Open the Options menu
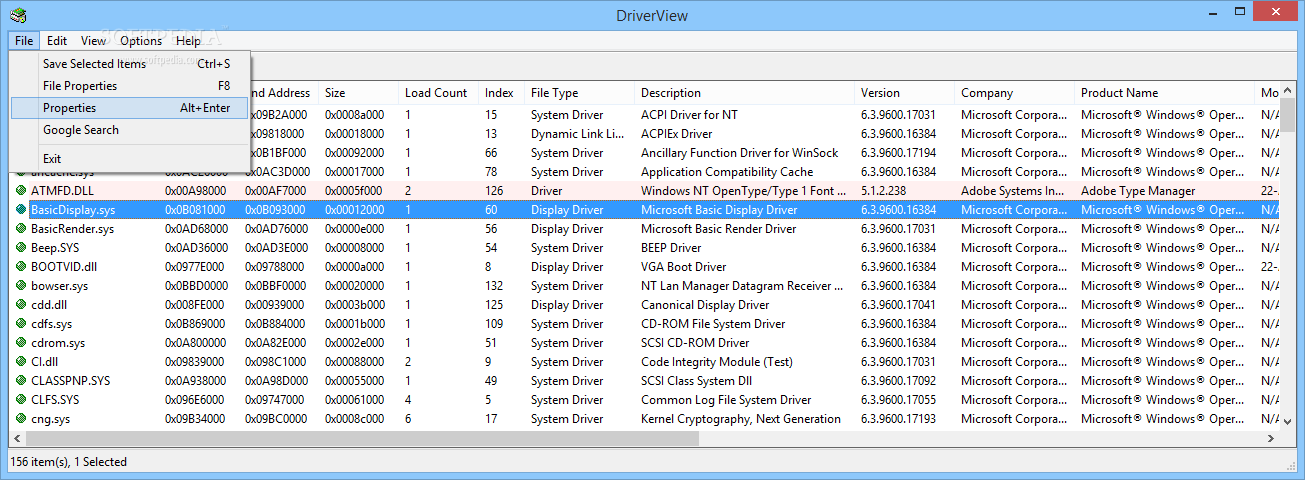This screenshot has height=480, width=1305. (x=141, y=41)
